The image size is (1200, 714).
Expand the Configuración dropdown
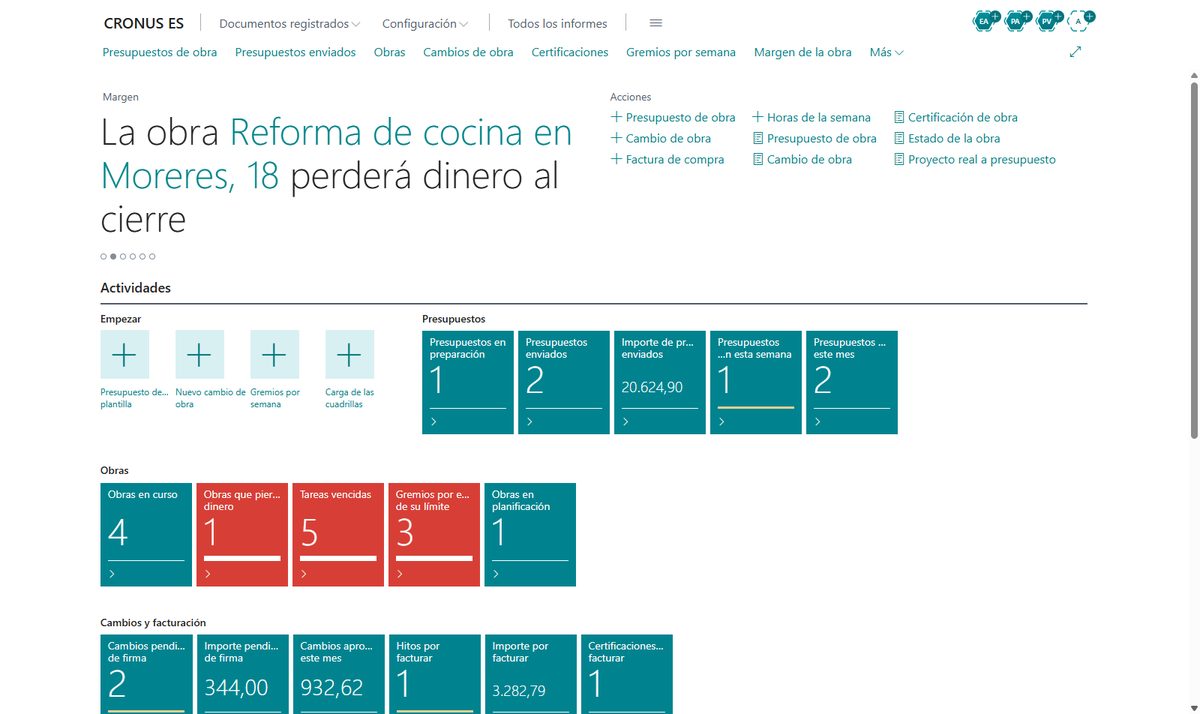426,23
